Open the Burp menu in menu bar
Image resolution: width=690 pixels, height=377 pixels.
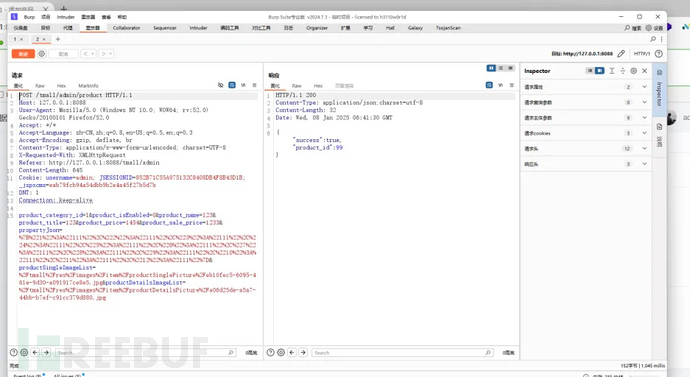(x=29, y=17)
